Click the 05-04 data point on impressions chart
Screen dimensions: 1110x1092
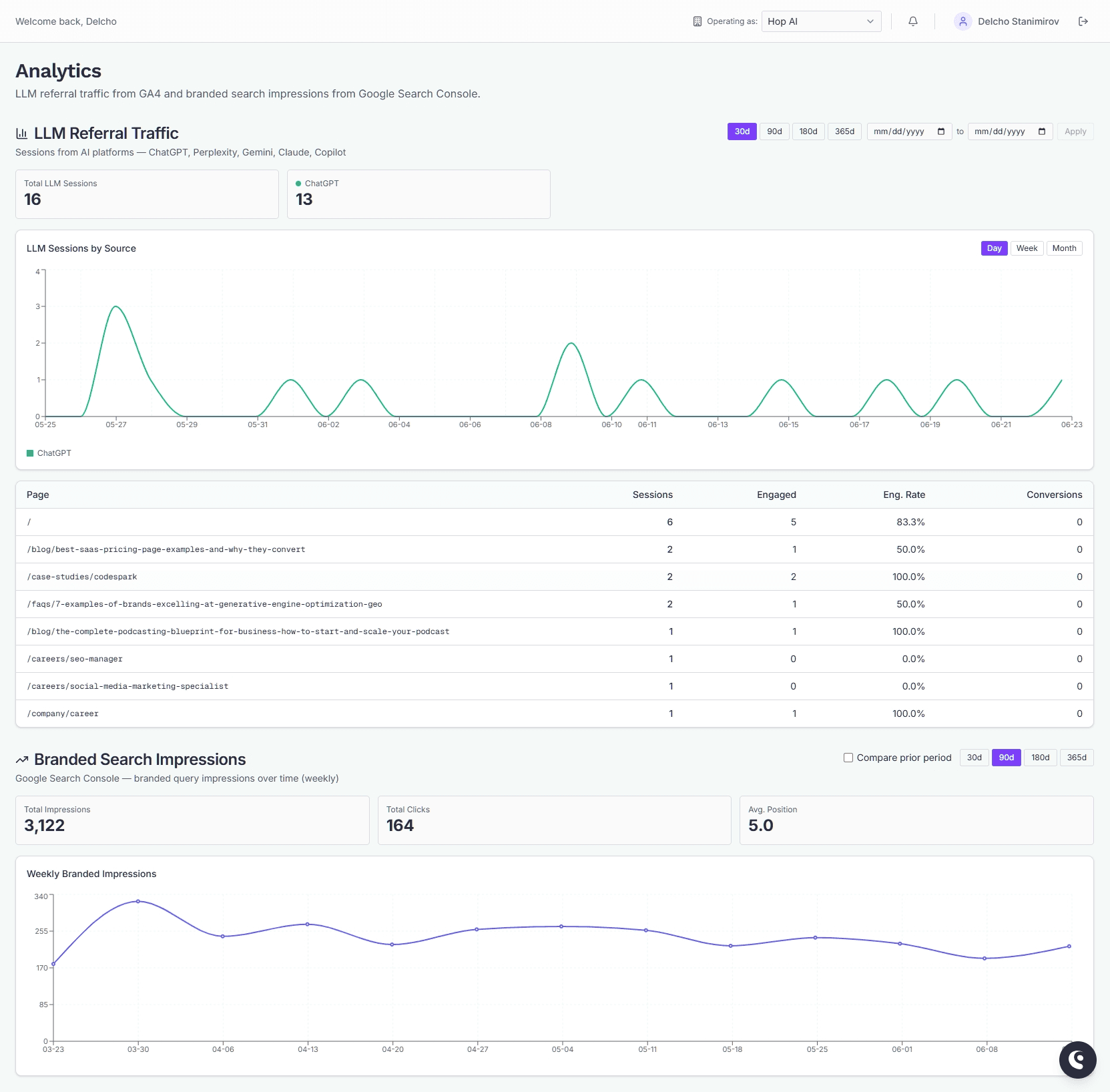[x=561, y=926]
